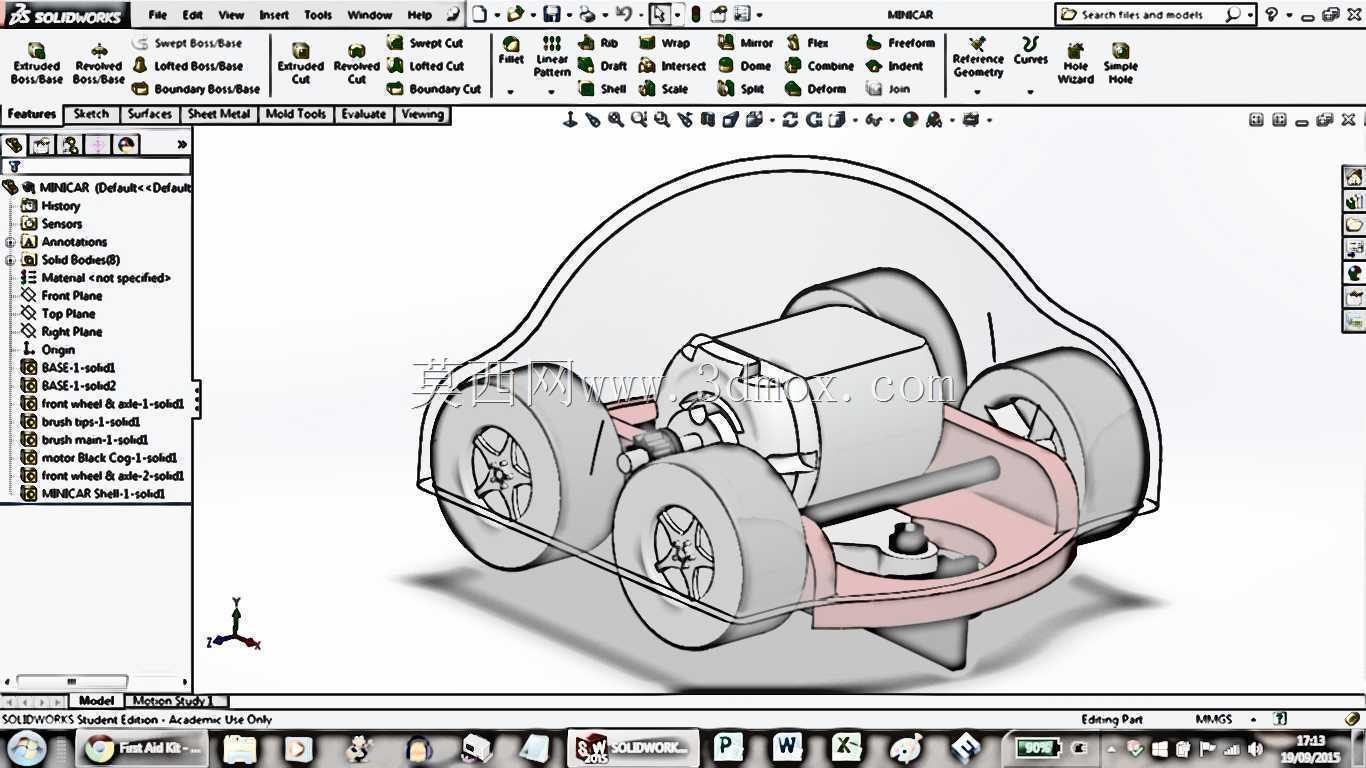
Task: Click the Edit Appearance color ball icon
Action: 910,120
